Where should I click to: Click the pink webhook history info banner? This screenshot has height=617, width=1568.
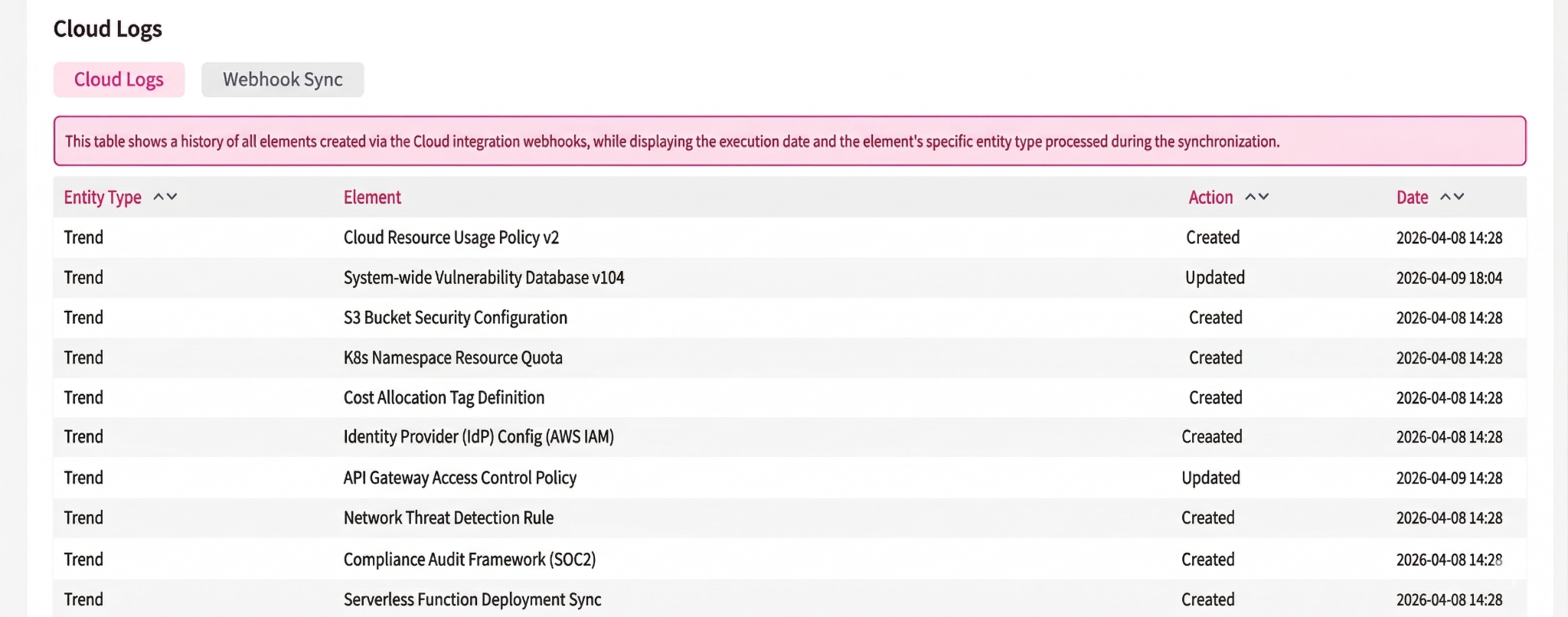pos(789,141)
